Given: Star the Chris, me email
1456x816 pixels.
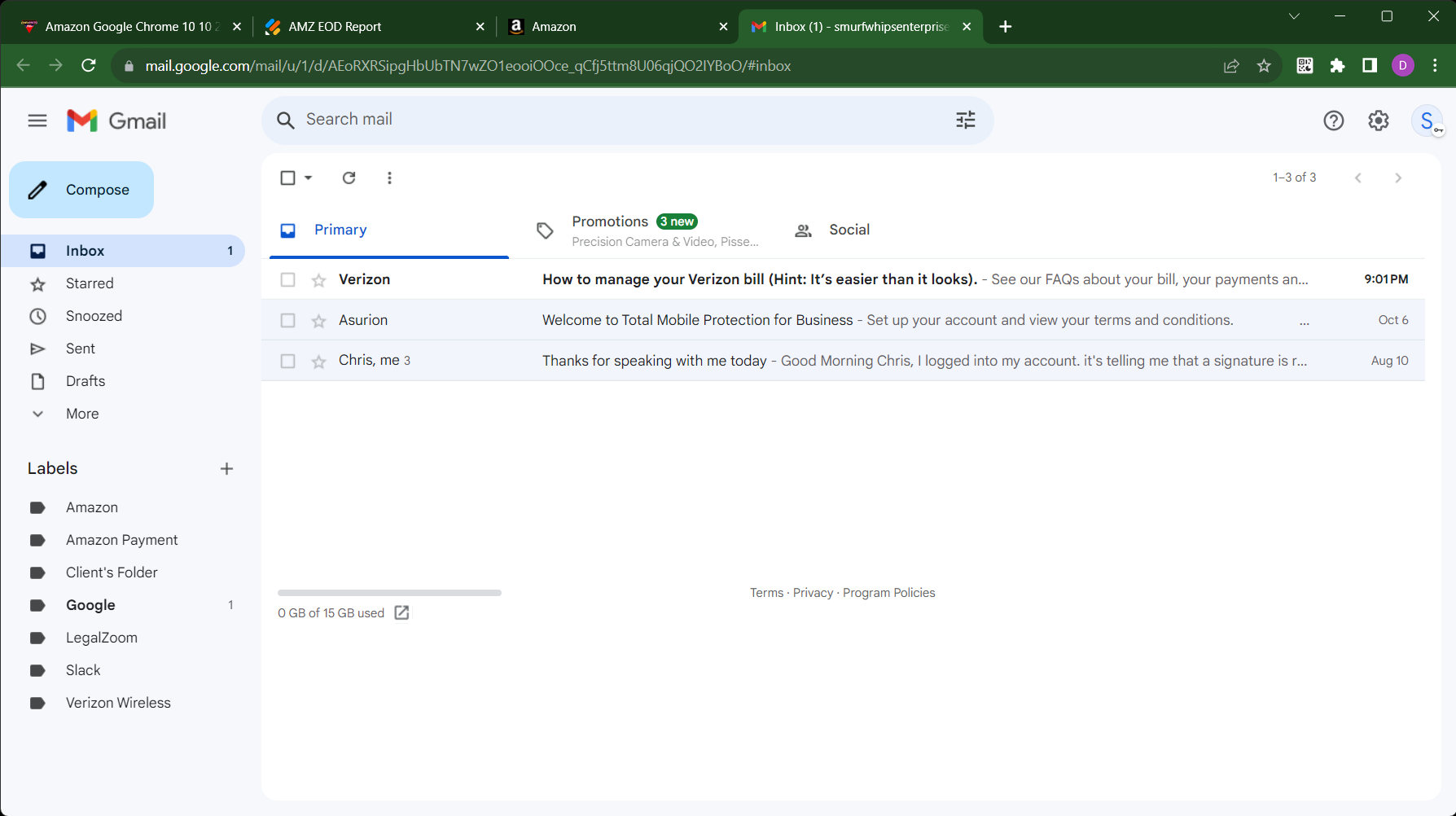Looking at the screenshot, I should 319,362.
